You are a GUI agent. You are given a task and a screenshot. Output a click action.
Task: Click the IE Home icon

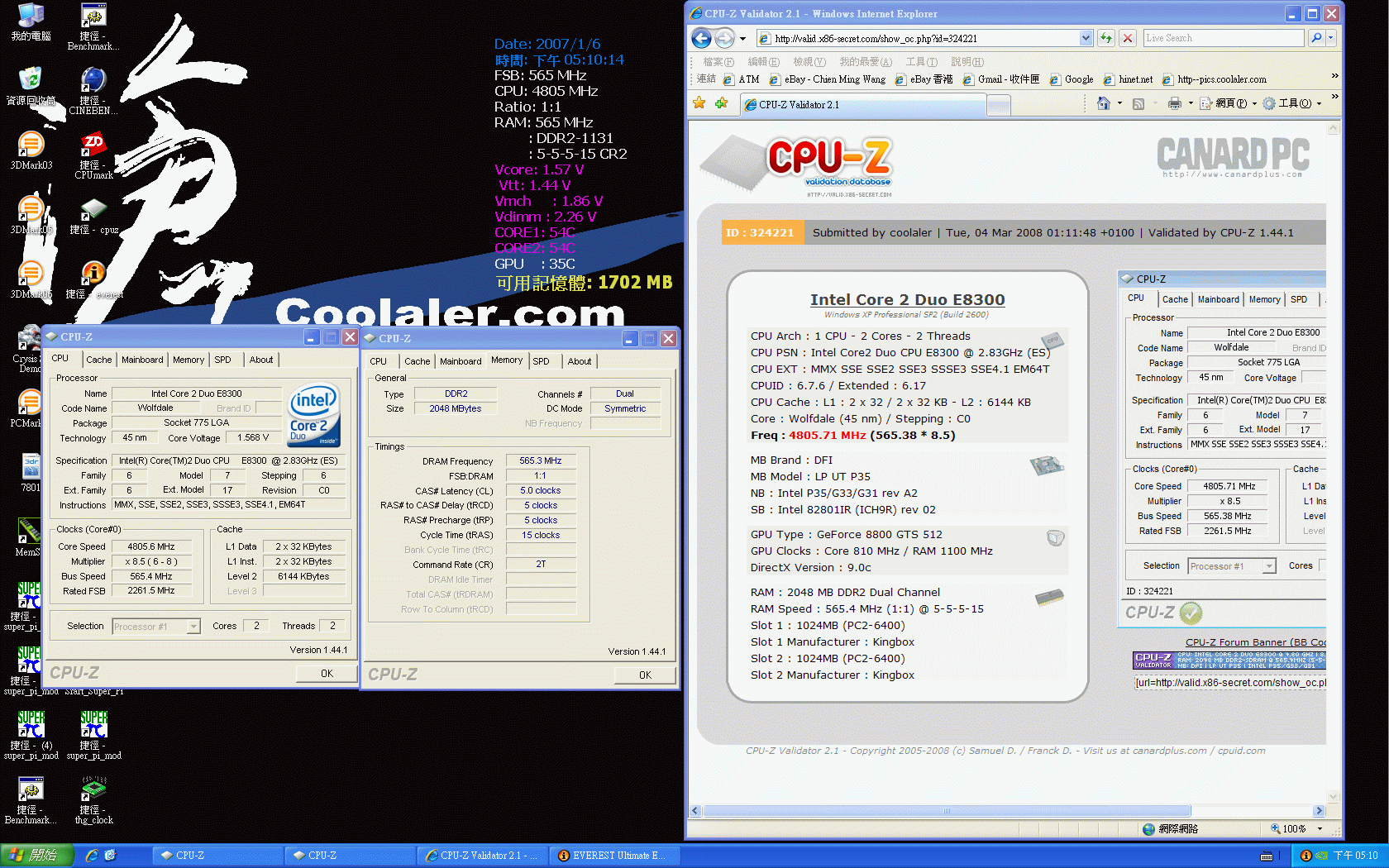click(x=1103, y=103)
